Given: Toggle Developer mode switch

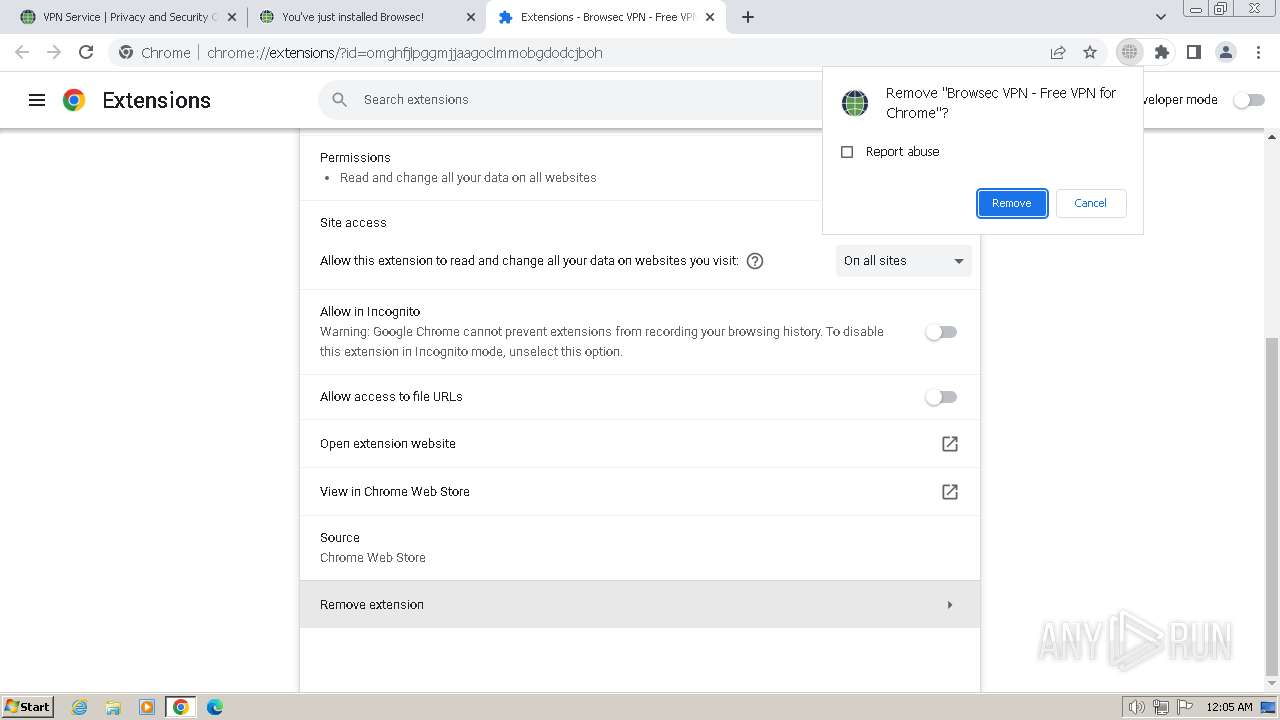Looking at the screenshot, I should pyautogui.click(x=1248, y=100).
